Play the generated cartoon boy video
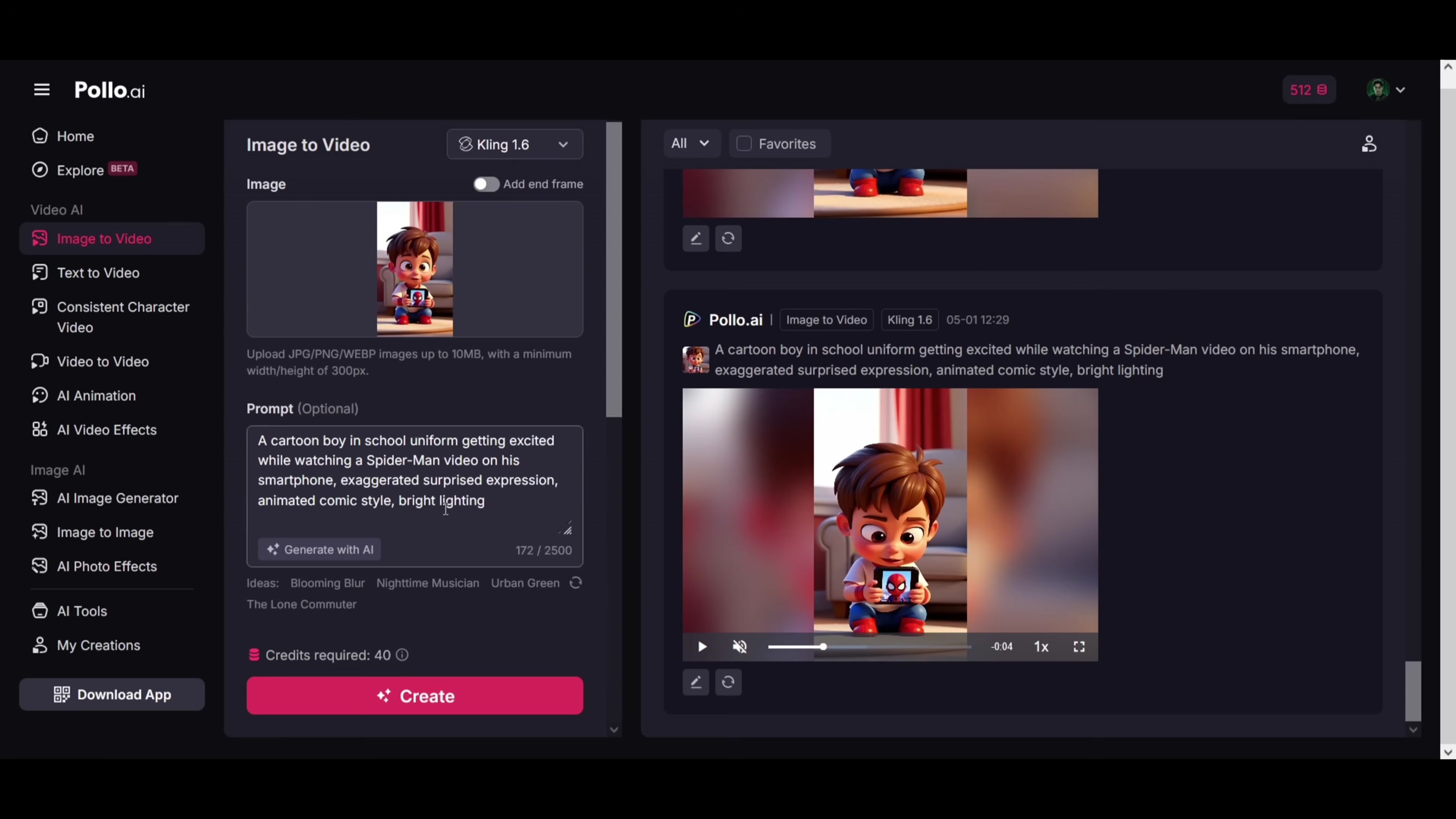Image resolution: width=1456 pixels, height=819 pixels. (702, 647)
